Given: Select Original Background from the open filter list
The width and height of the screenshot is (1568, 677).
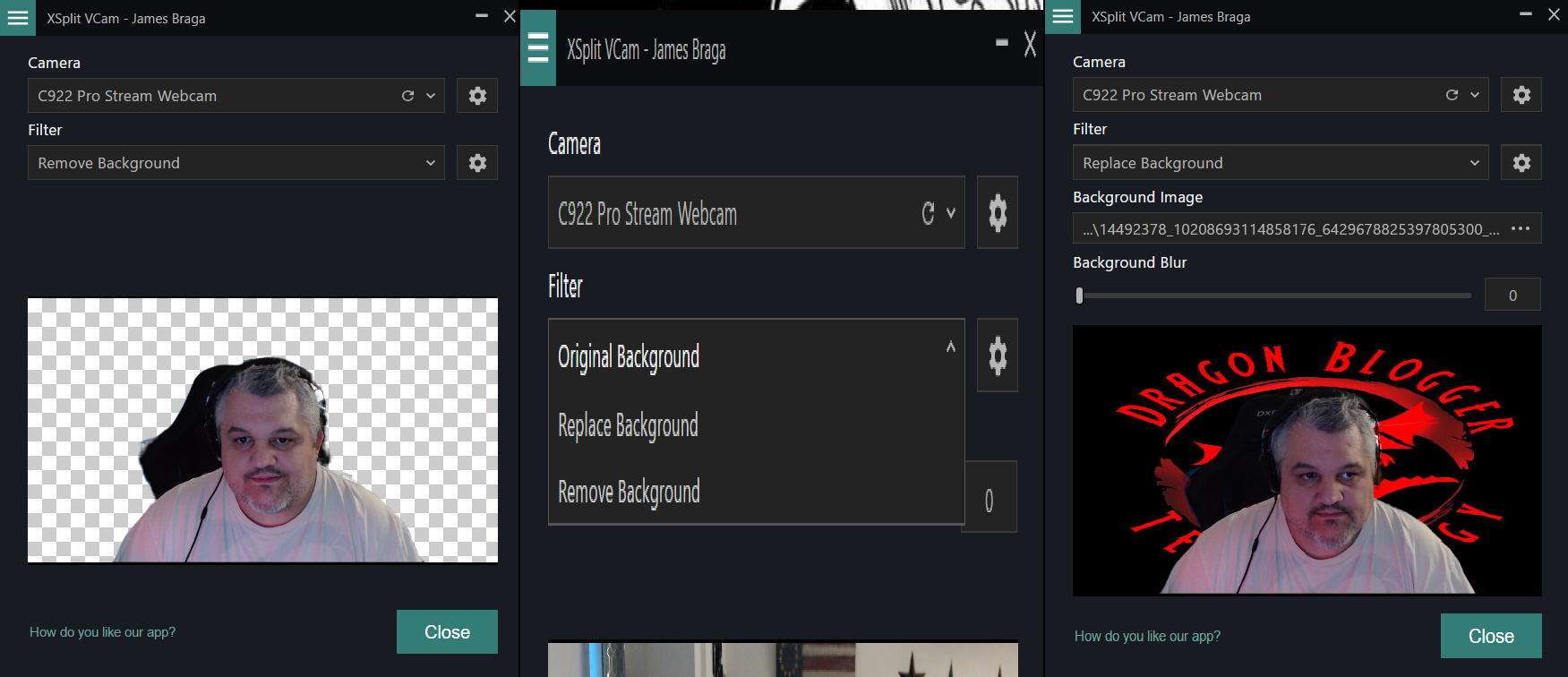Looking at the screenshot, I should [629, 356].
